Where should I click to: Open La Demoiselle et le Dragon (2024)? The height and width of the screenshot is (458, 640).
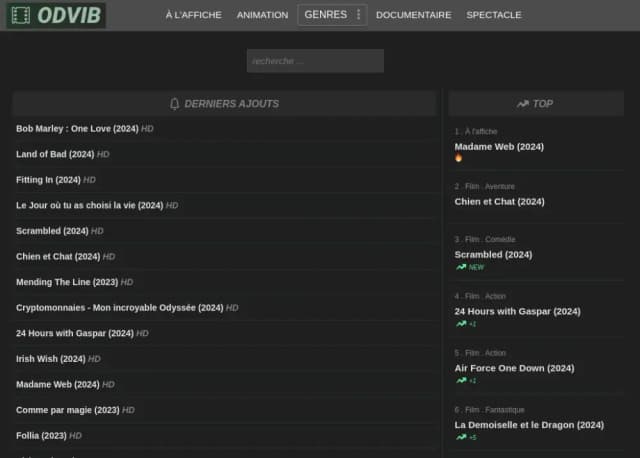(529, 425)
